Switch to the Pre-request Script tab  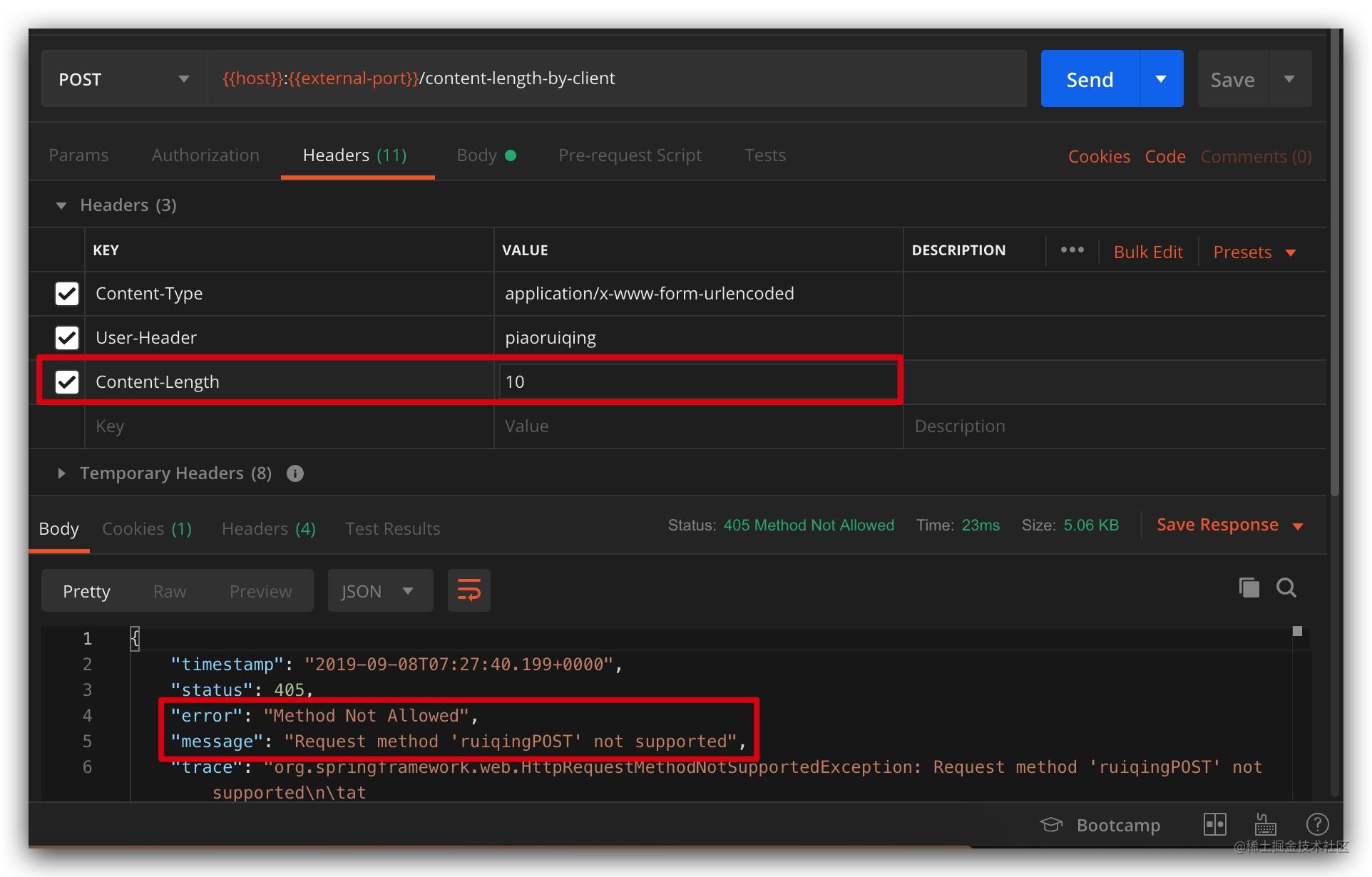point(630,155)
